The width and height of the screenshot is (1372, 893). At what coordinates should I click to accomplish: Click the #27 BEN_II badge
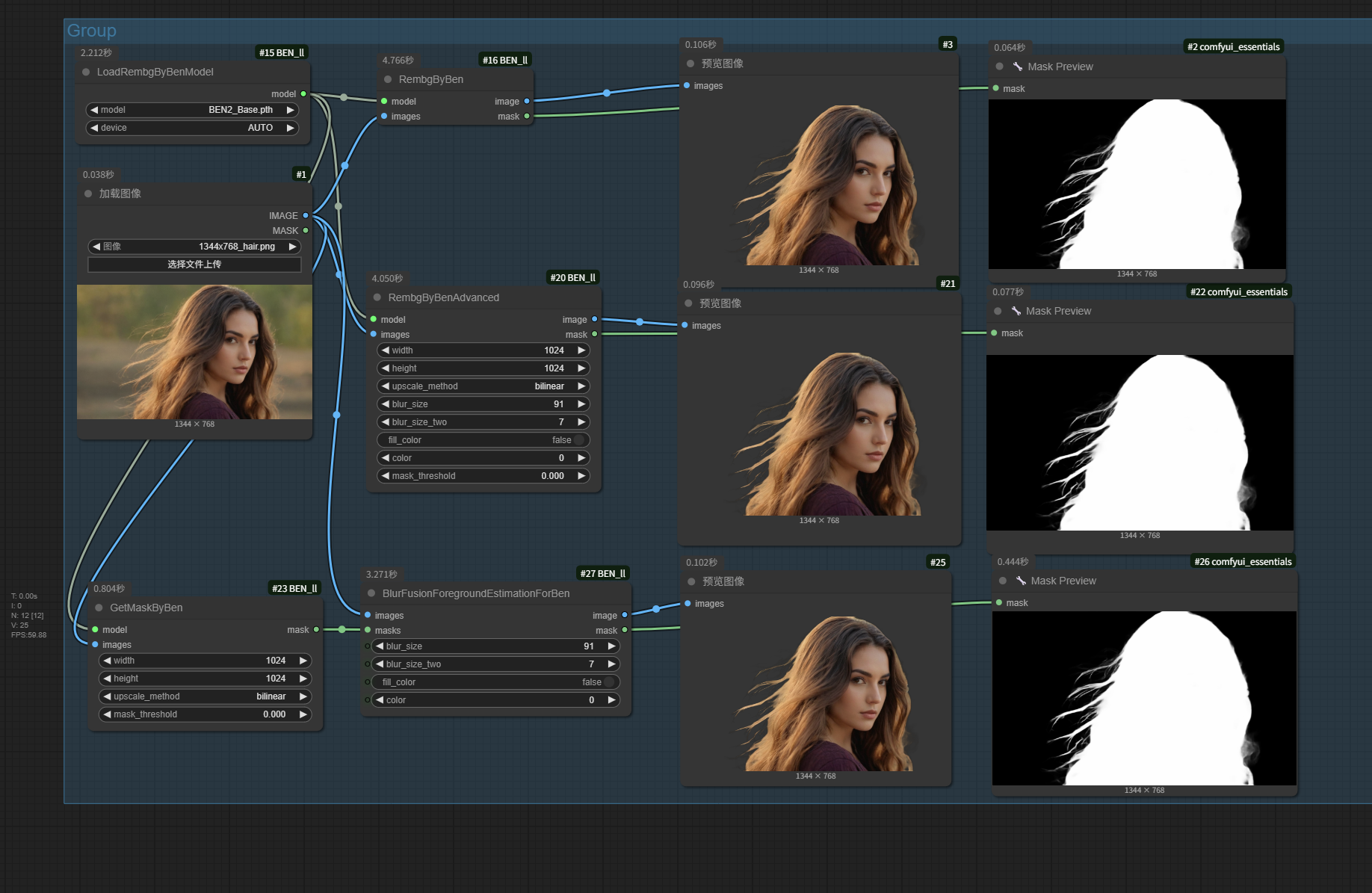pyautogui.click(x=603, y=575)
